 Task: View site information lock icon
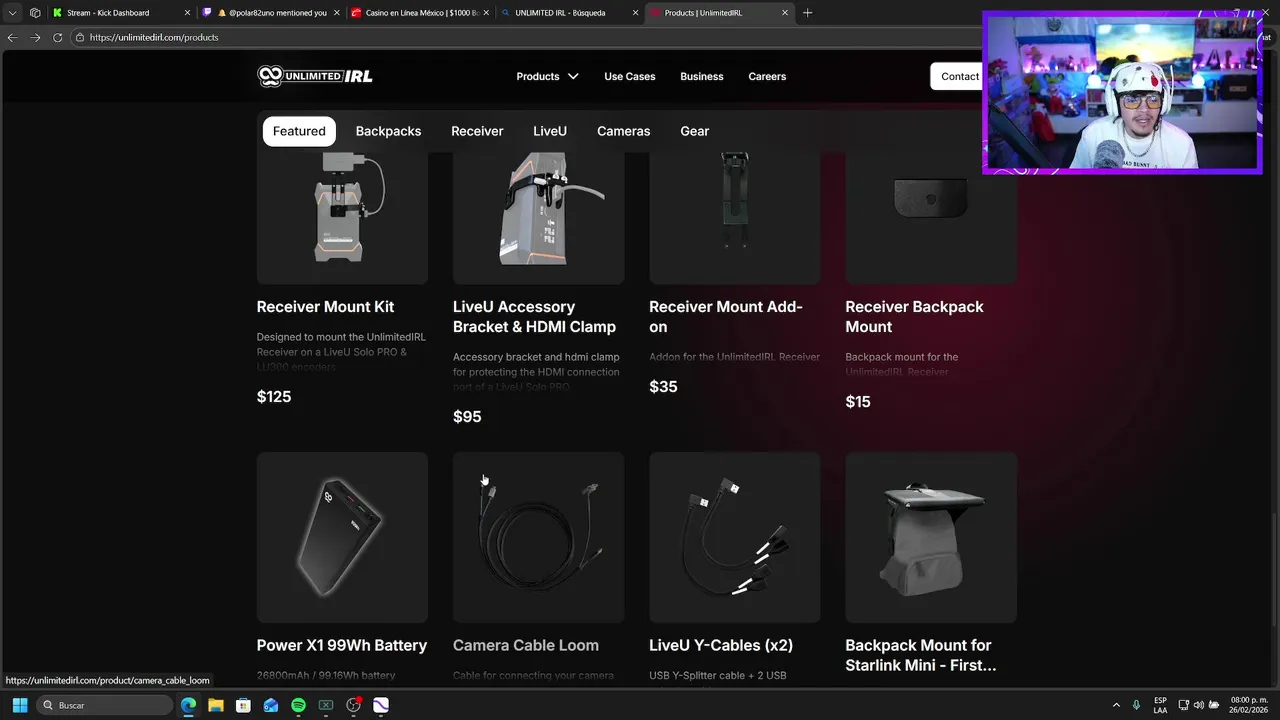tap(80, 37)
